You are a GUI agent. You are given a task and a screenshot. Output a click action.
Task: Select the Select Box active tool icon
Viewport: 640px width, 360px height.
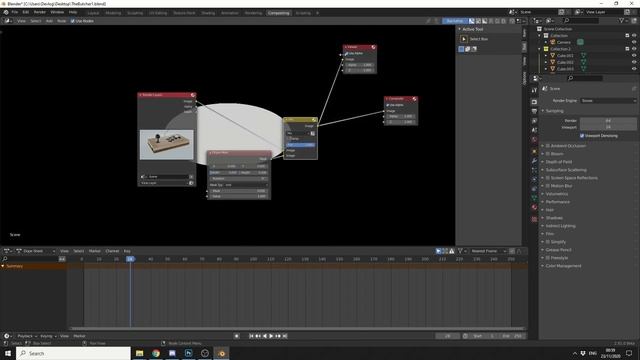pyautogui.click(x=464, y=39)
